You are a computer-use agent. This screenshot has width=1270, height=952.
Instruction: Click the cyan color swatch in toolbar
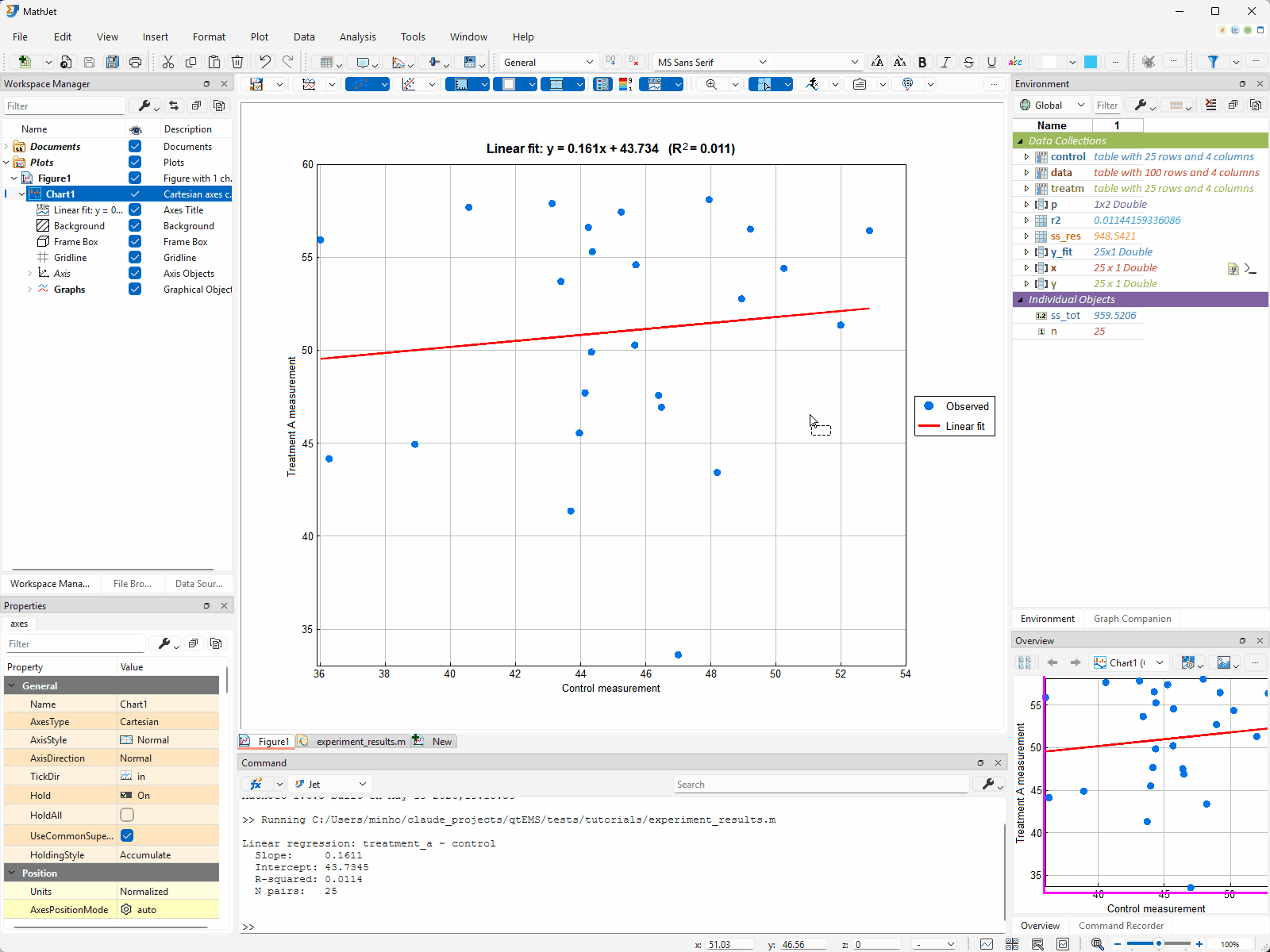(1091, 62)
